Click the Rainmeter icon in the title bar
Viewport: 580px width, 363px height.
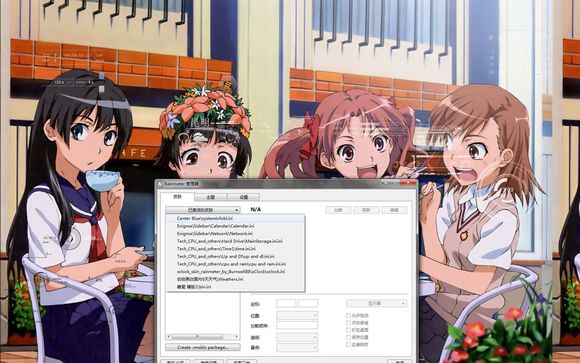click(160, 184)
